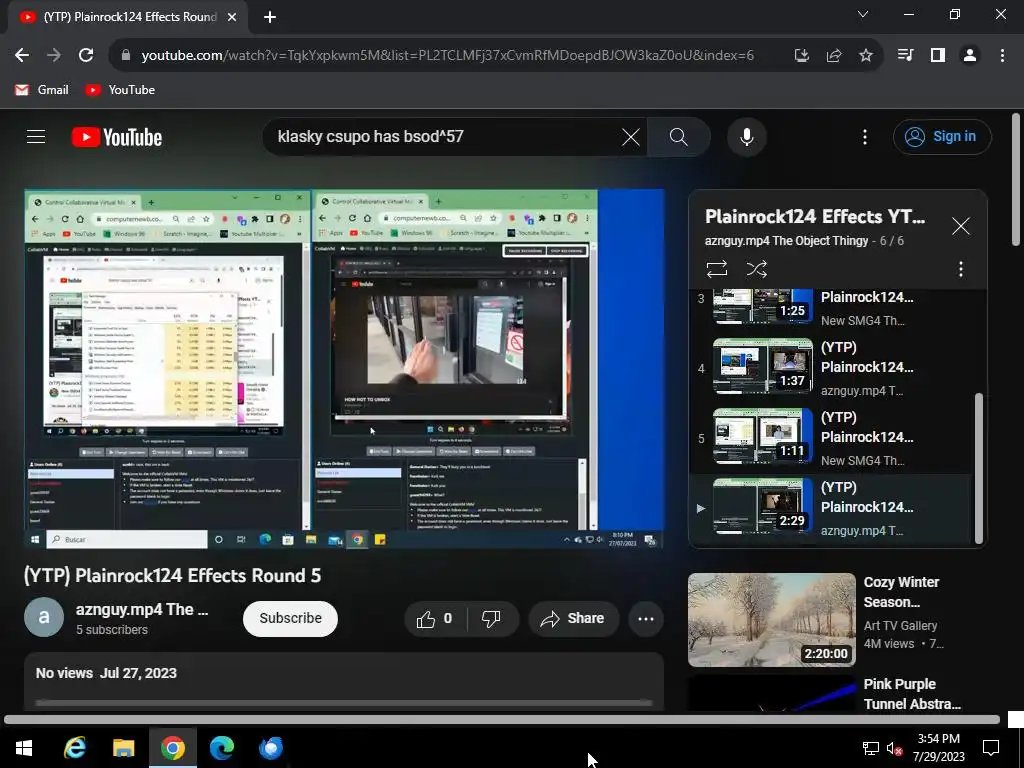
Task: Like the video with thumbs up
Action: tap(436, 618)
